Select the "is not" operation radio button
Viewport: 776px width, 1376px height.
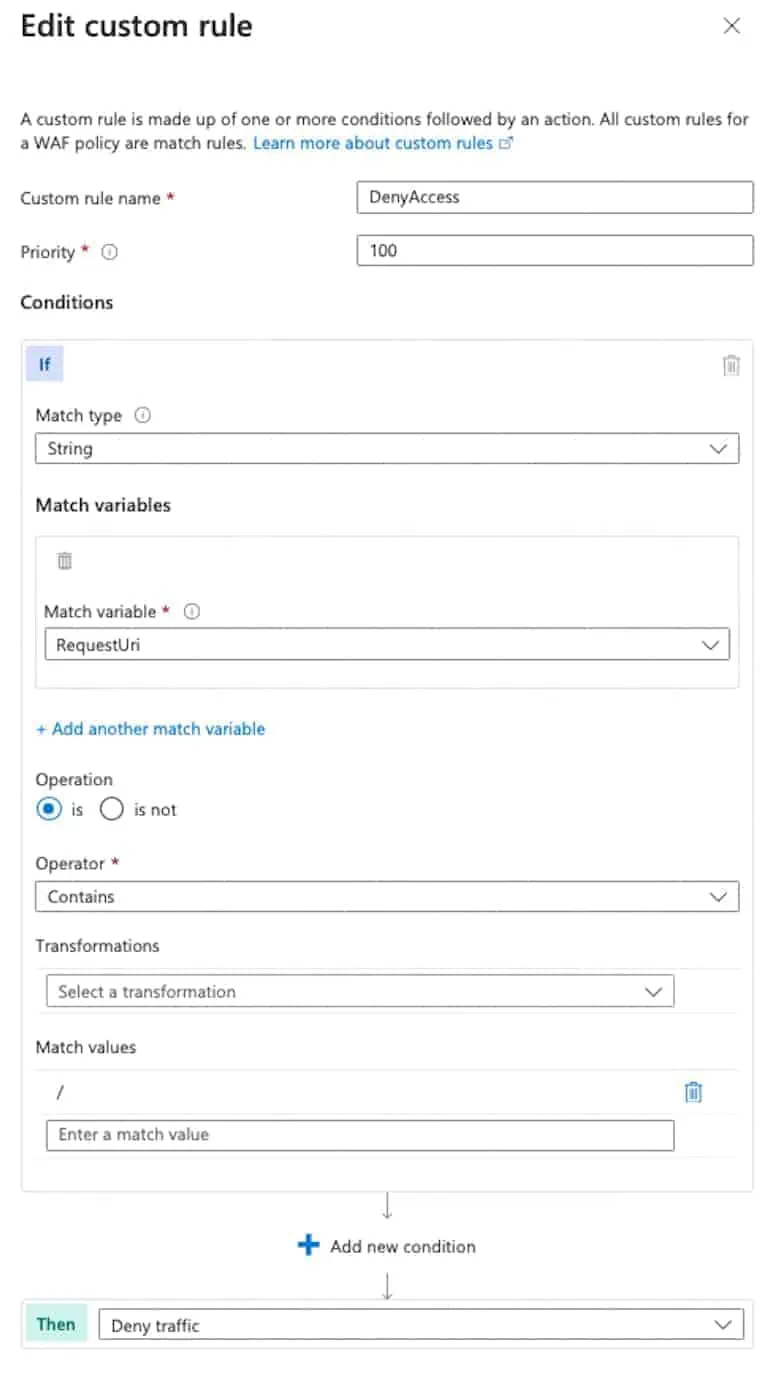pyautogui.click(x=112, y=809)
